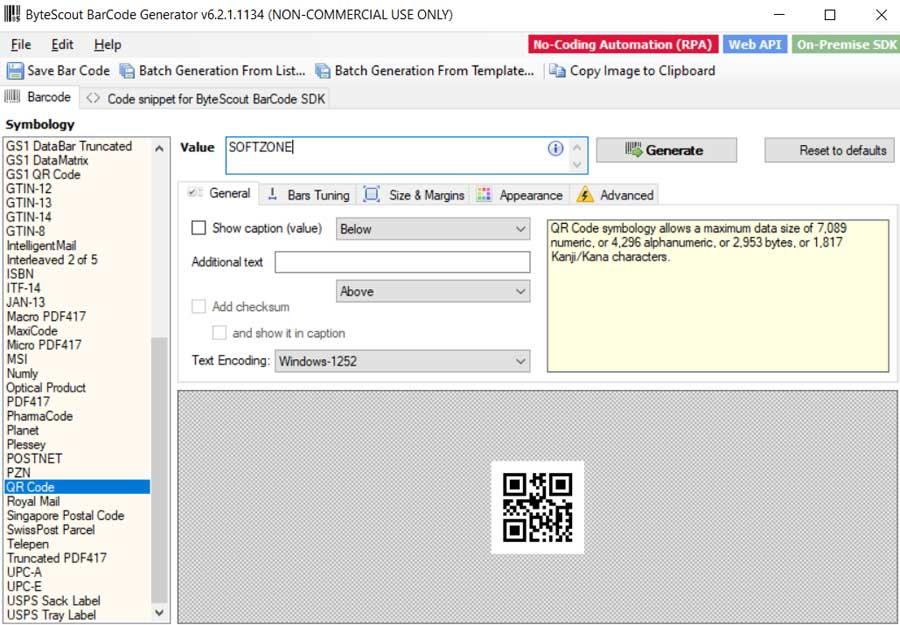The width and height of the screenshot is (900, 625).
Task: Open the Text Encoding Windows-1252 dropdown
Action: [402, 362]
